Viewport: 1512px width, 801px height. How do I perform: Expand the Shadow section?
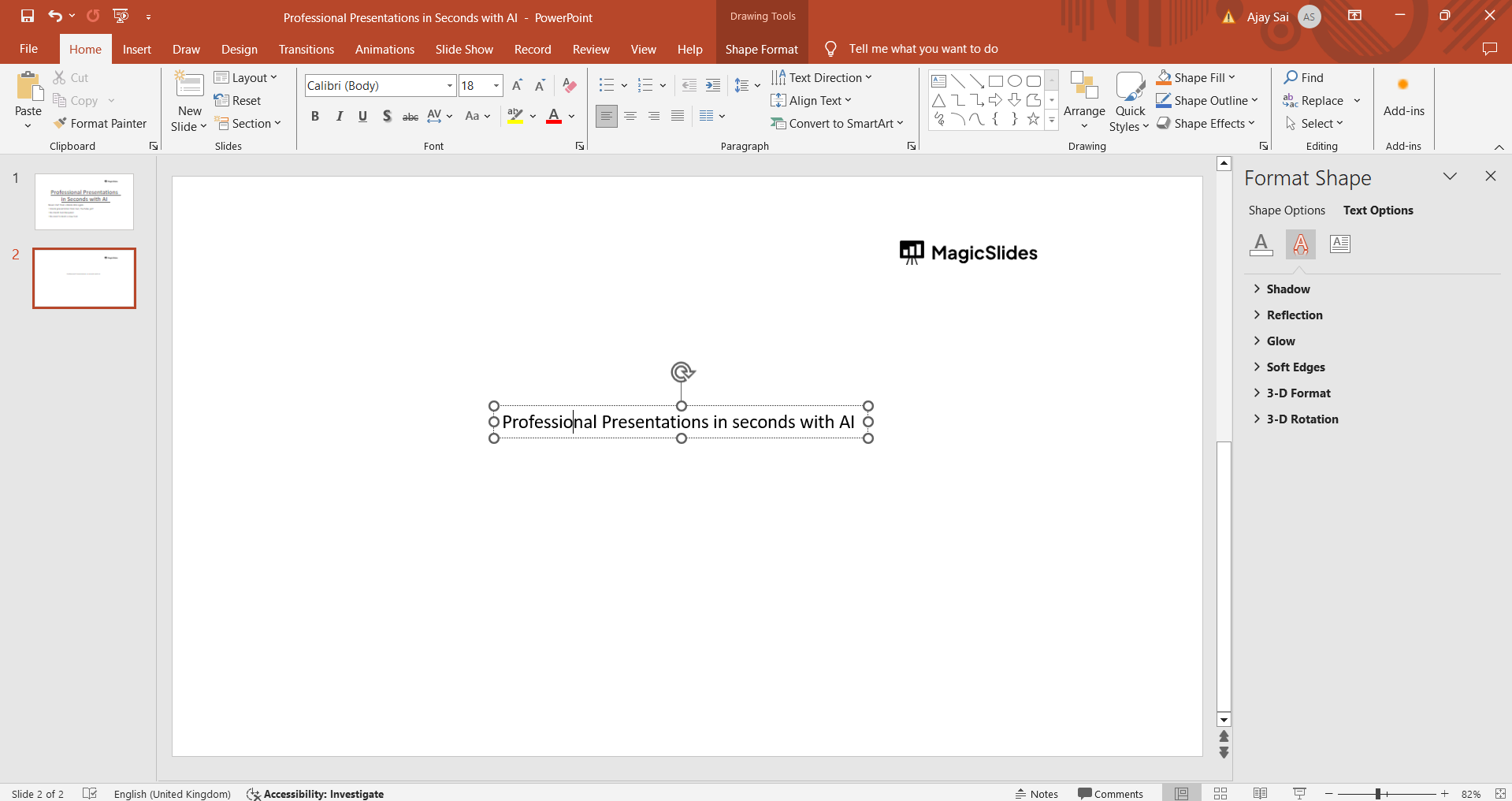click(x=1287, y=289)
